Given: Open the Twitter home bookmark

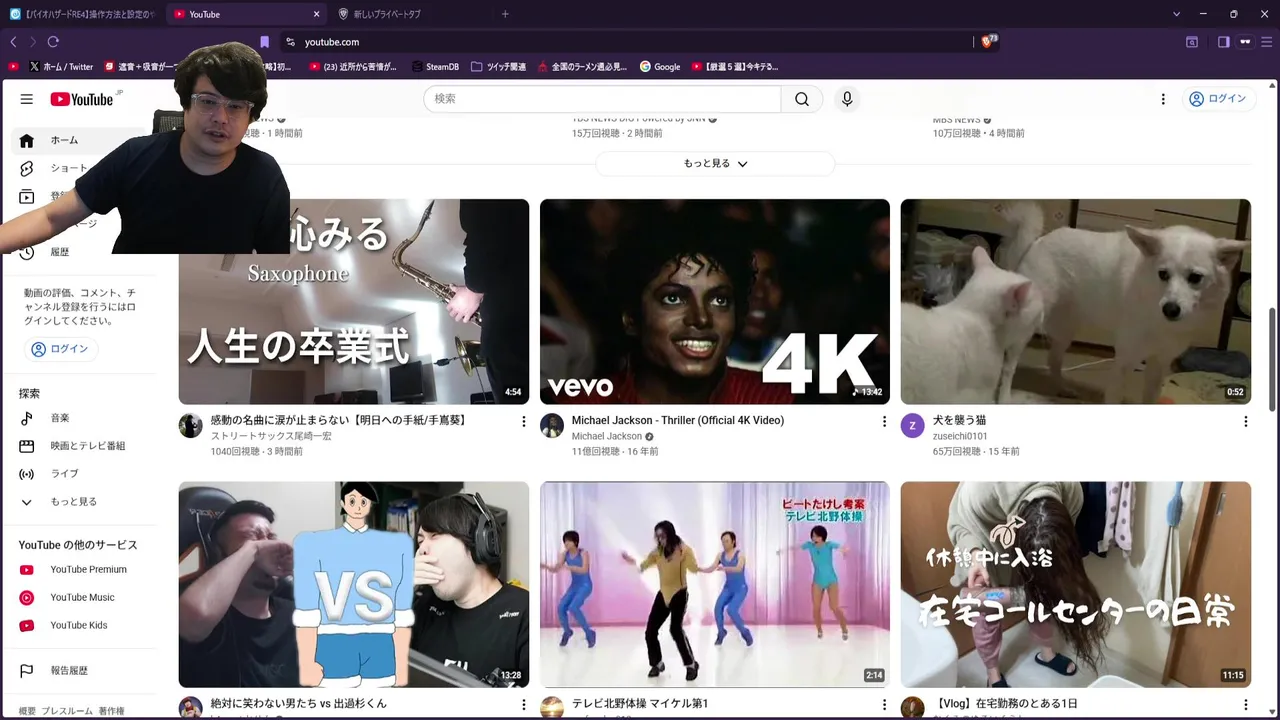Looking at the screenshot, I should 61,67.
